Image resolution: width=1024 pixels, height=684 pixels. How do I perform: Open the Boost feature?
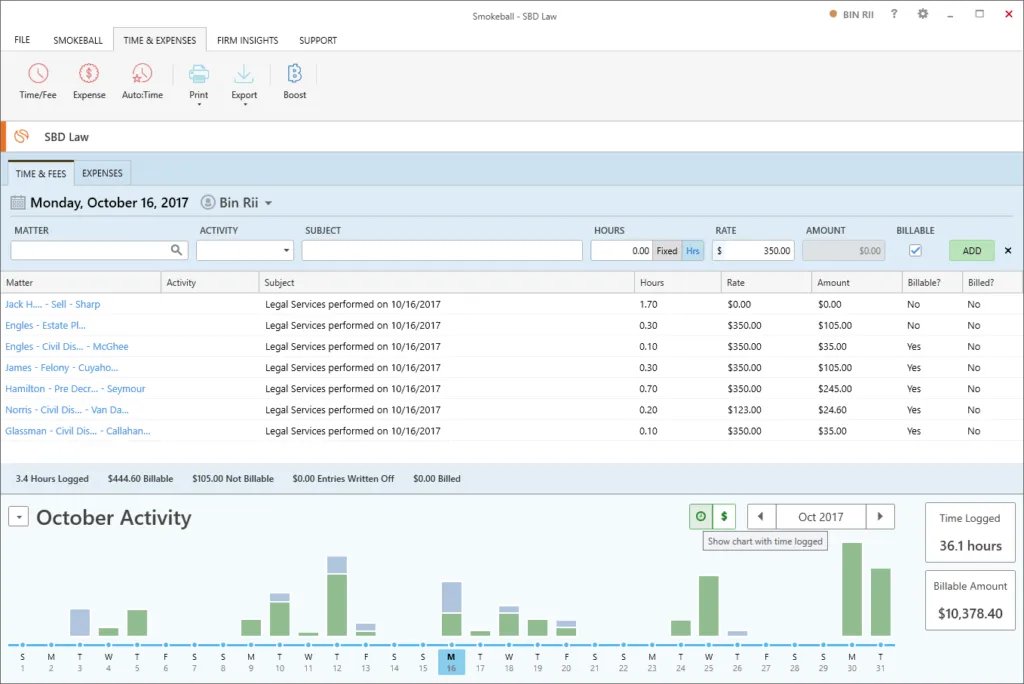[x=294, y=80]
